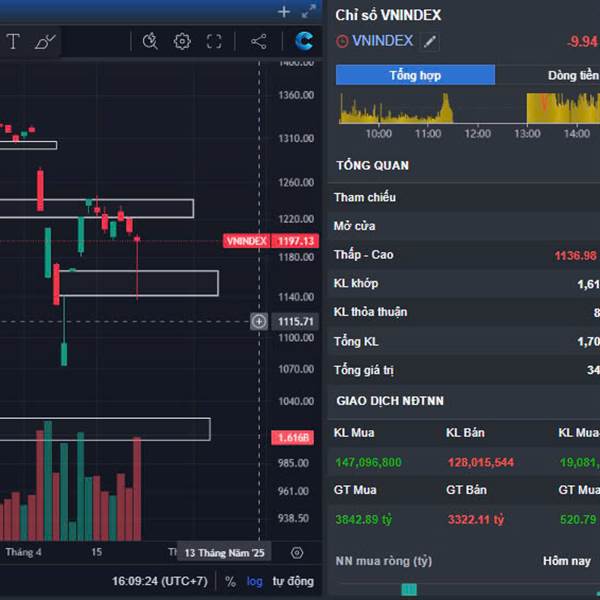Image resolution: width=600 pixels, height=600 pixels.
Task: Click the -9.94 change value
Action: [582, 41]
